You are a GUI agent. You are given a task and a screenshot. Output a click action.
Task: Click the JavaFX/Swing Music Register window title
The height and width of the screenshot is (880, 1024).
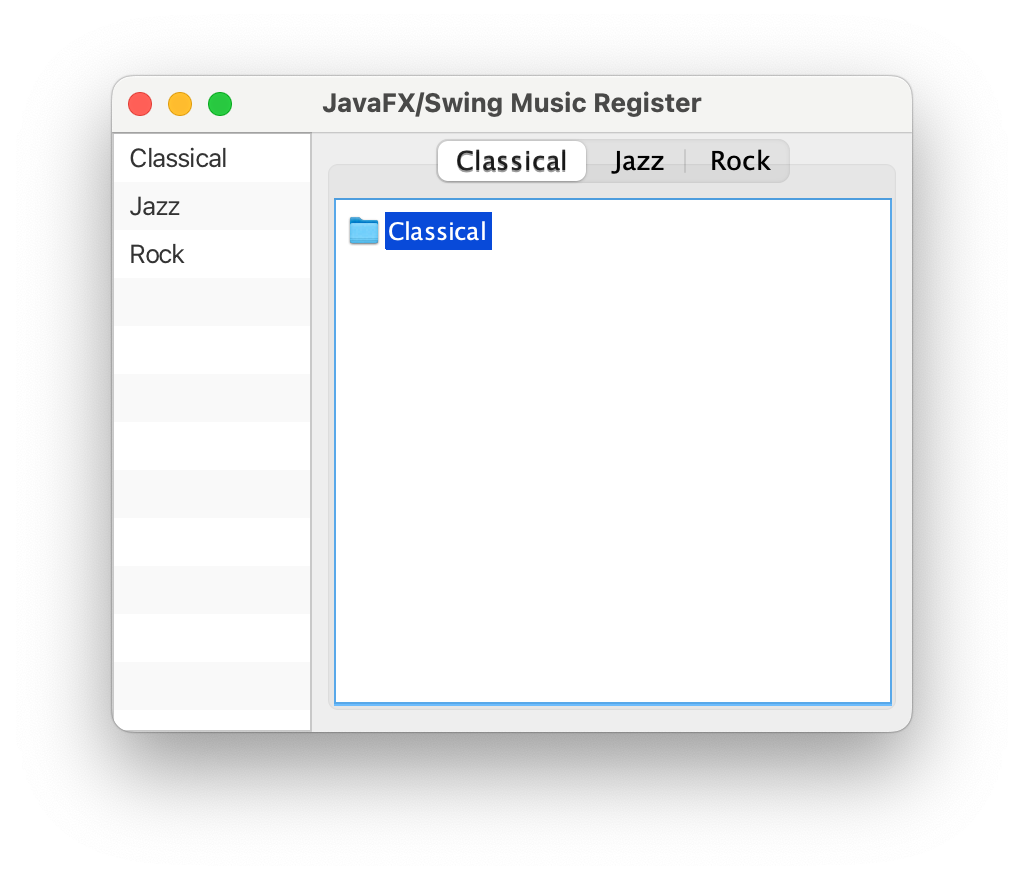click(x=511, y=103)
